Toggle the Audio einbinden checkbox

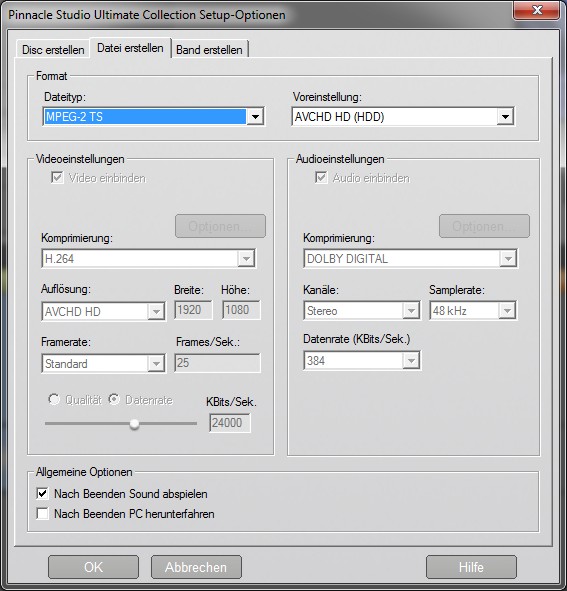(x=321, y=178)
